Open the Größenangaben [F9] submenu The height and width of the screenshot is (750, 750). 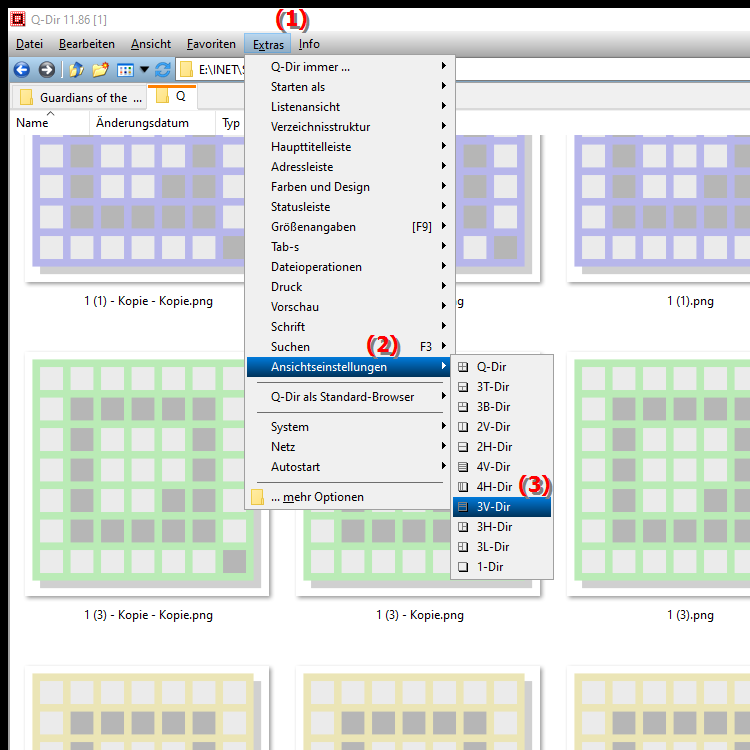349,227
